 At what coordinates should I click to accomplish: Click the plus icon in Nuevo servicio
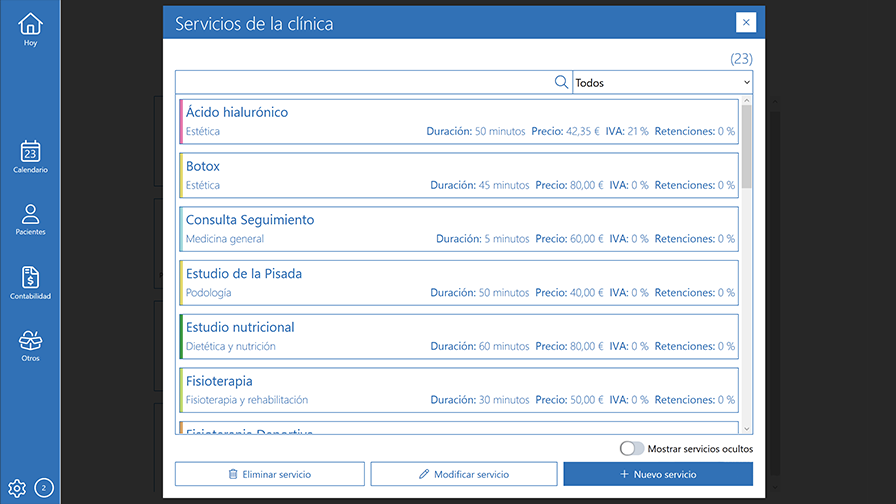coord(624,474)
